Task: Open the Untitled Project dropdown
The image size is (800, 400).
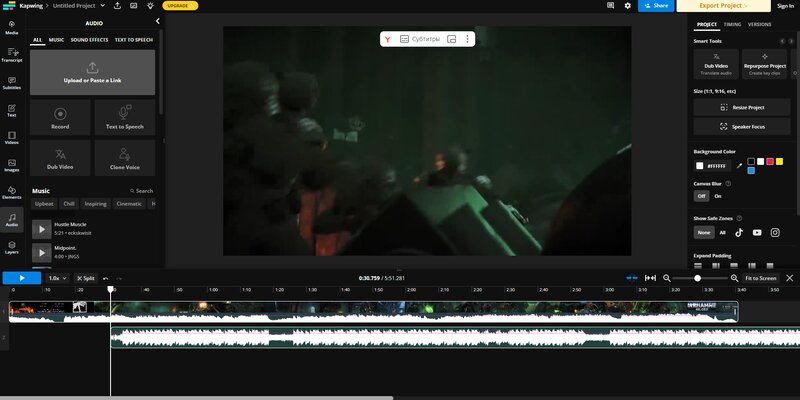Action: [x=79, y=6]
